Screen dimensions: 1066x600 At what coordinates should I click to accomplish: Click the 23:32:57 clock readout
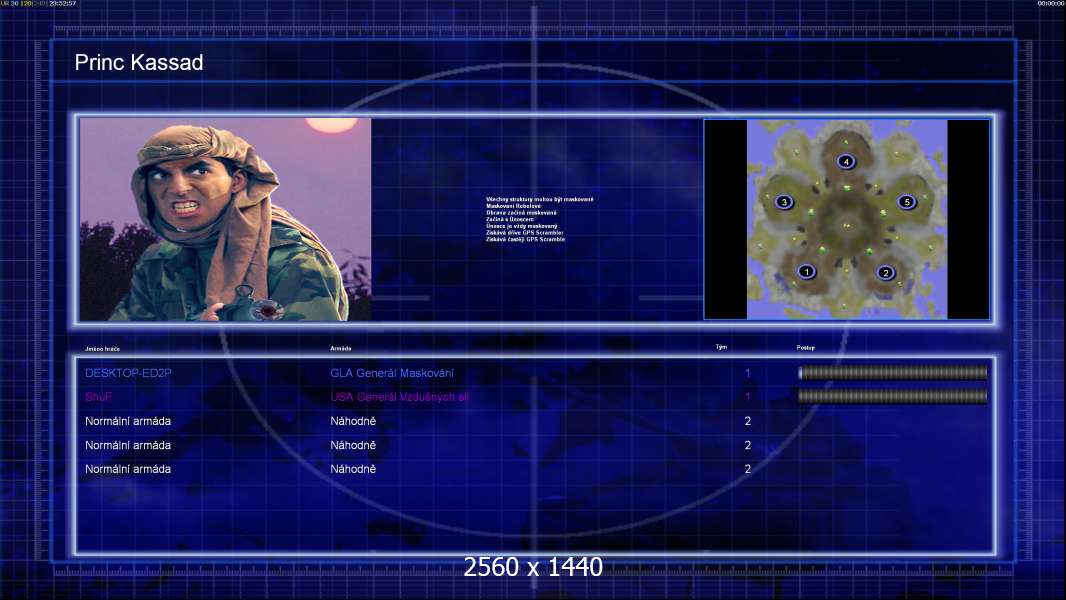click(63, 3)
